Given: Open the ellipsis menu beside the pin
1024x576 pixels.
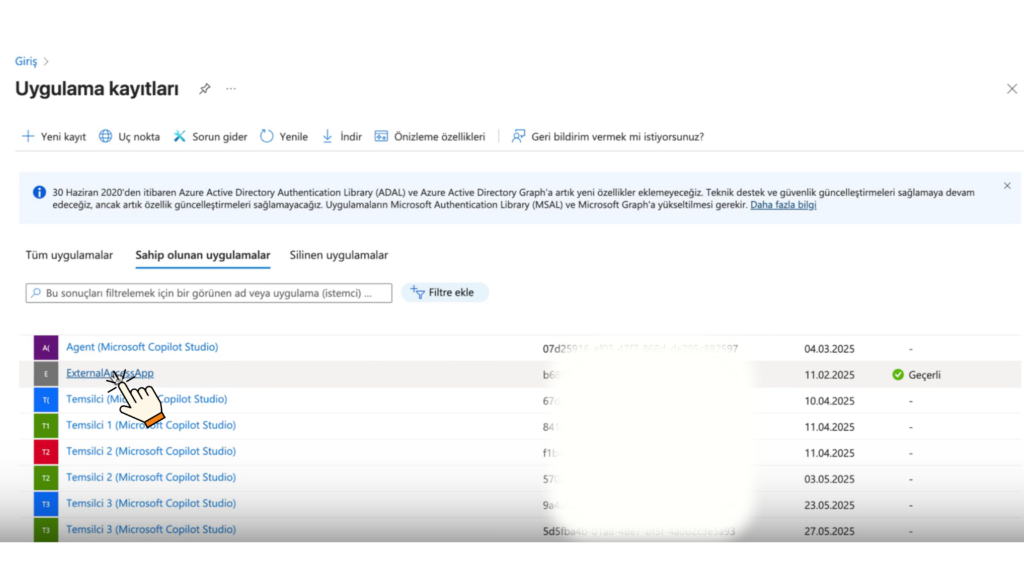Looking at the screenshot, I should point(230,88).
